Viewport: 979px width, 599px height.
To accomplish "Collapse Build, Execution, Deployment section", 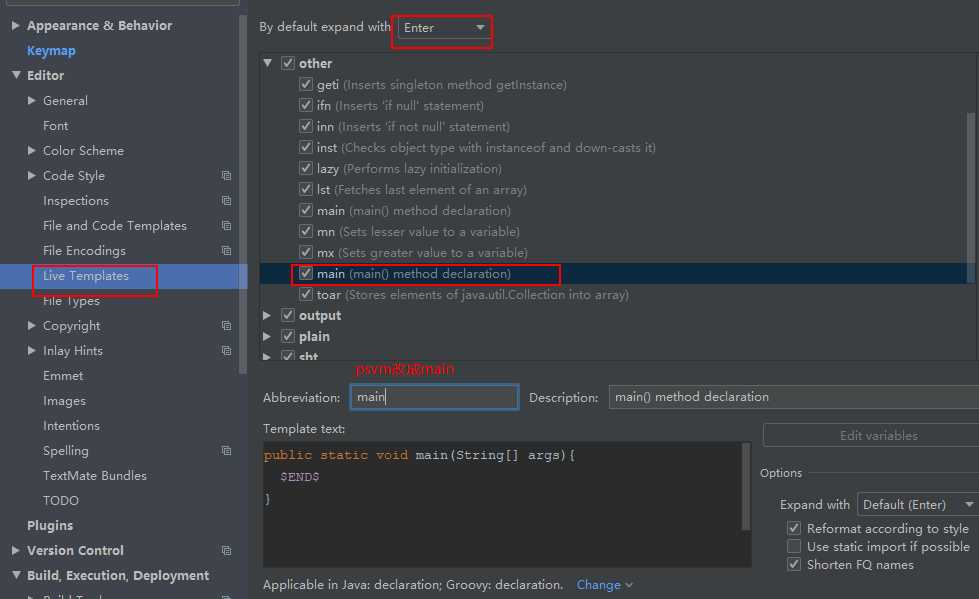I will 16,575.
